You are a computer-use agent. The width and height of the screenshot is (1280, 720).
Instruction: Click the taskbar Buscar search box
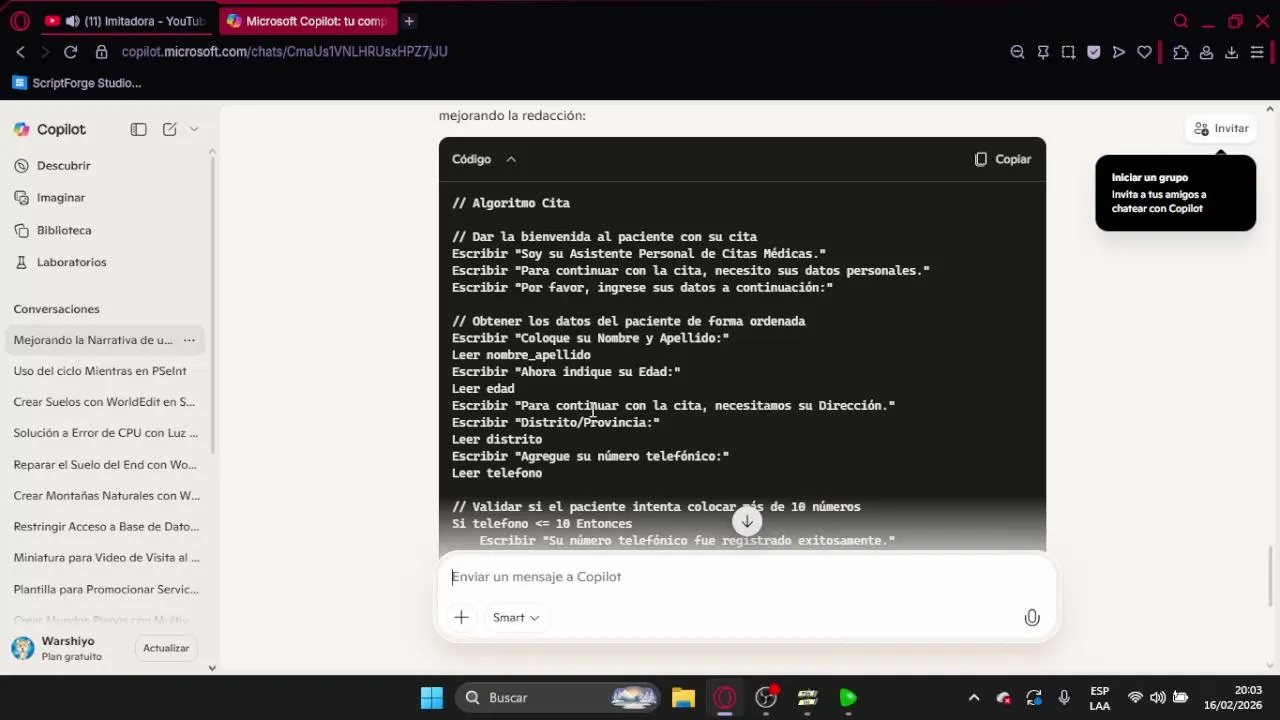[x=559, y=698]
